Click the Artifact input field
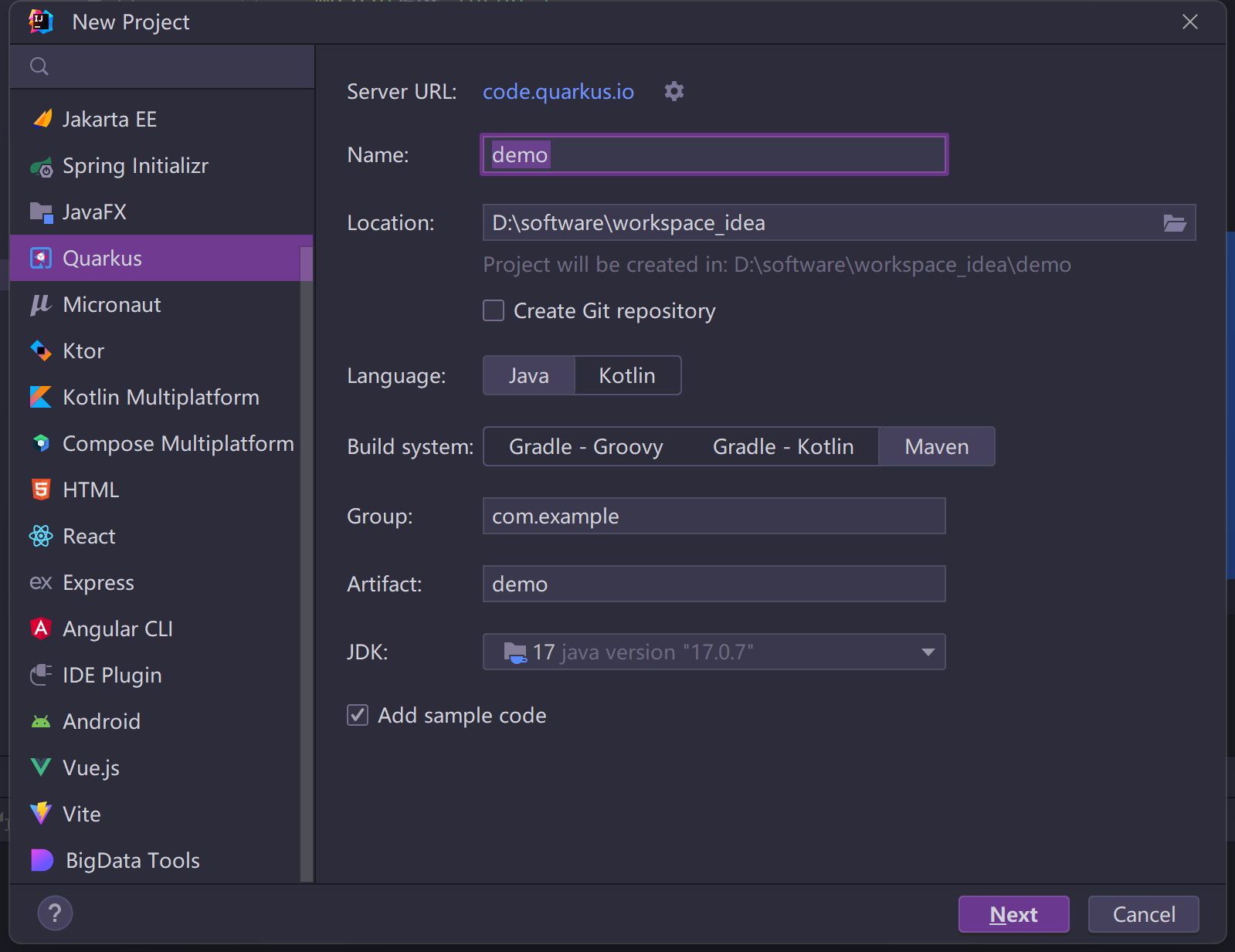This screenshot has height=952, width=1235. (x=714, y=584)
